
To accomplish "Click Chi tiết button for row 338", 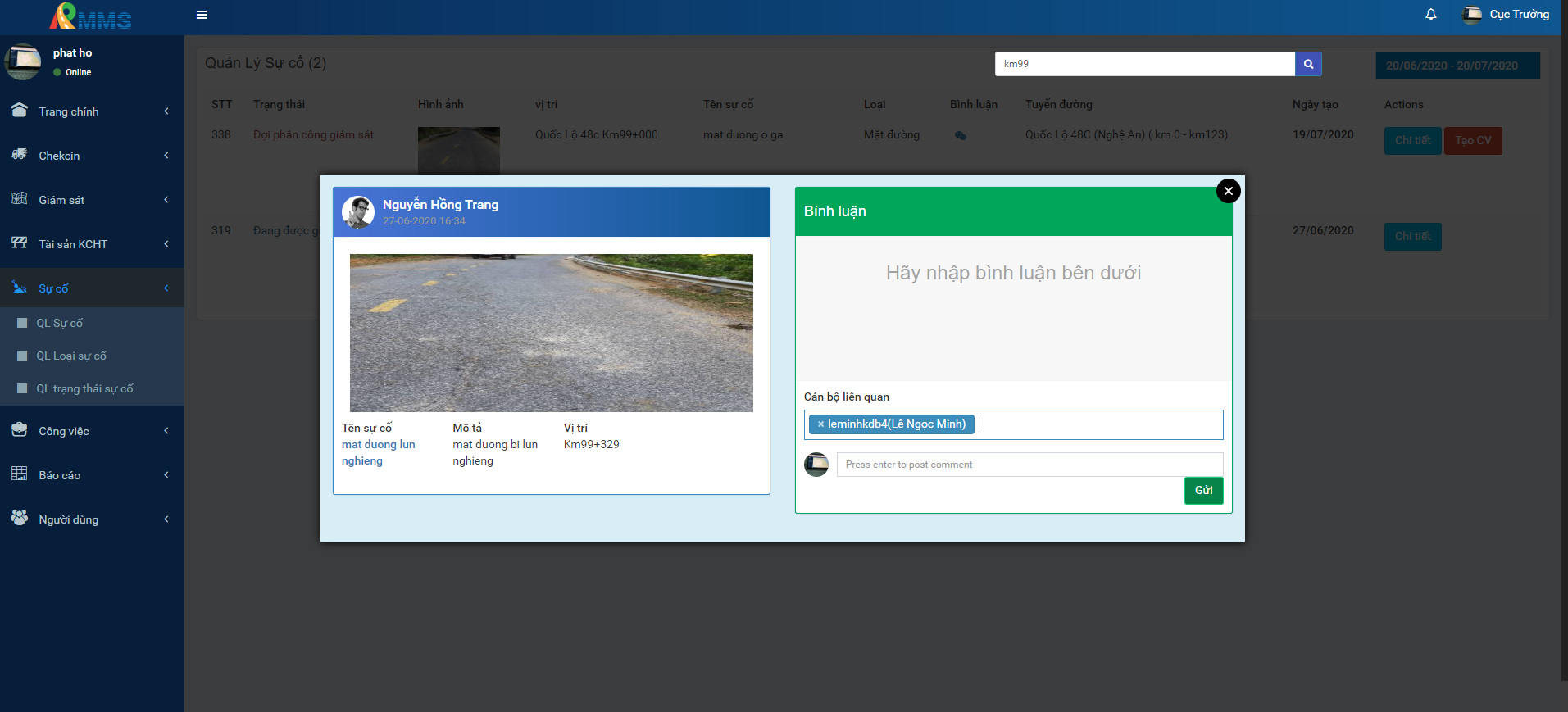I will [x=1412, y=140].
